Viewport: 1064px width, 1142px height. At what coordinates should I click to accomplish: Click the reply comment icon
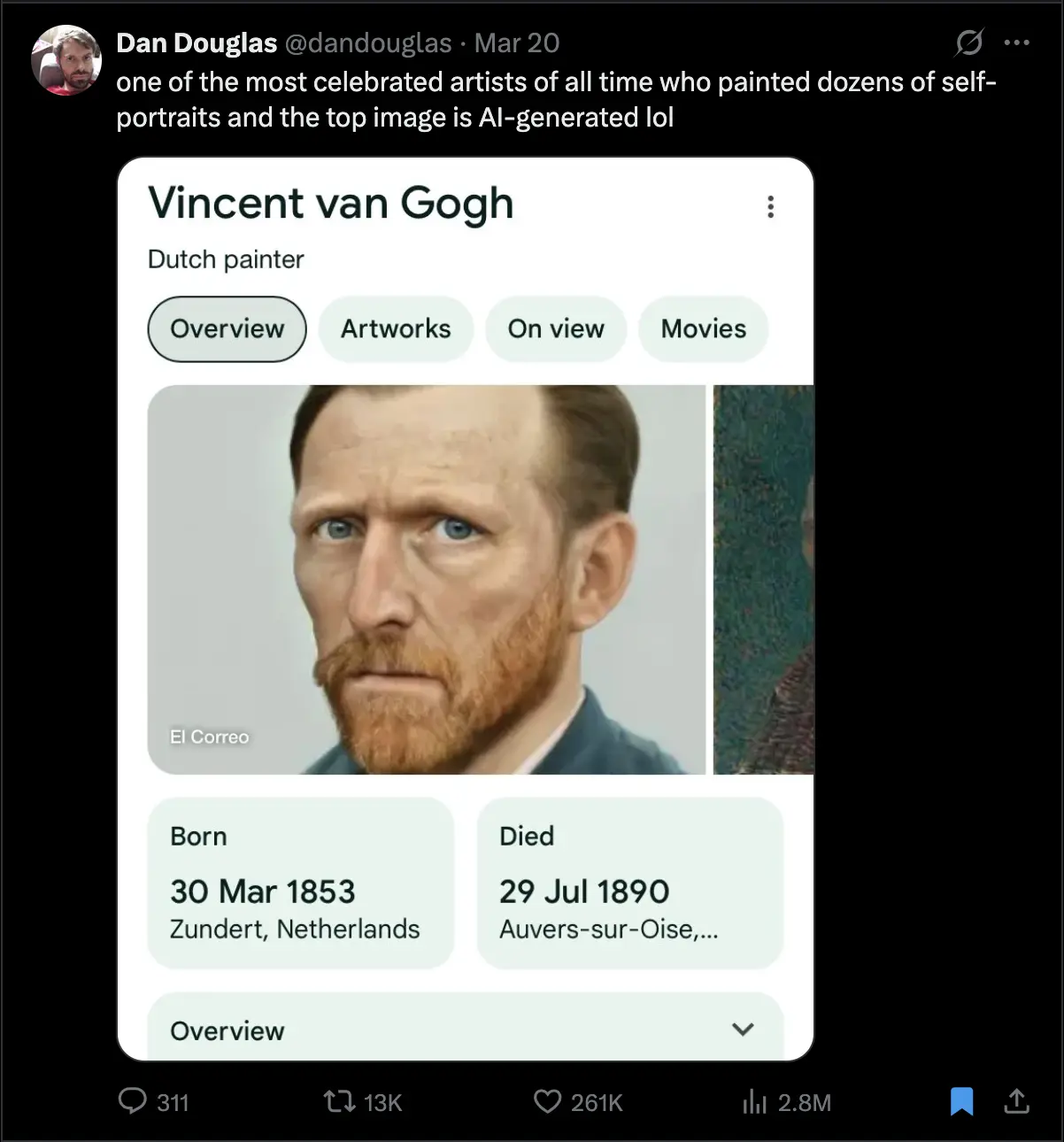(x=133, y=1101)
